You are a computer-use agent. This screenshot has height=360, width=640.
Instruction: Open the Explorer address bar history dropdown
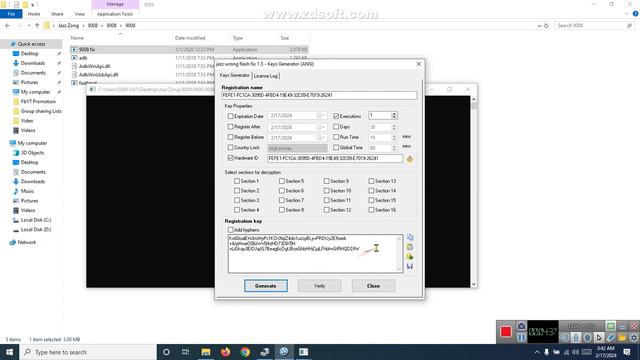click(539, 26)
